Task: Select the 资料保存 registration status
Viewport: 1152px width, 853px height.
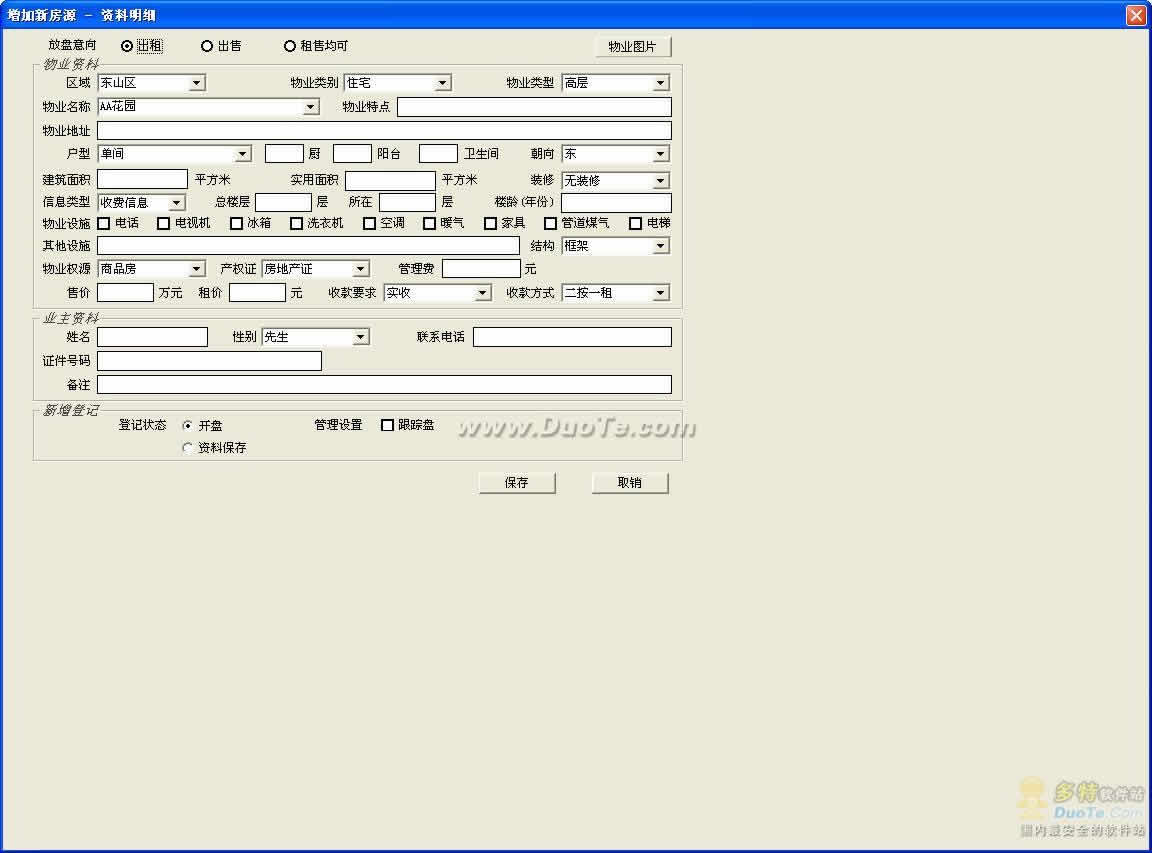Action: click(187, 448)
